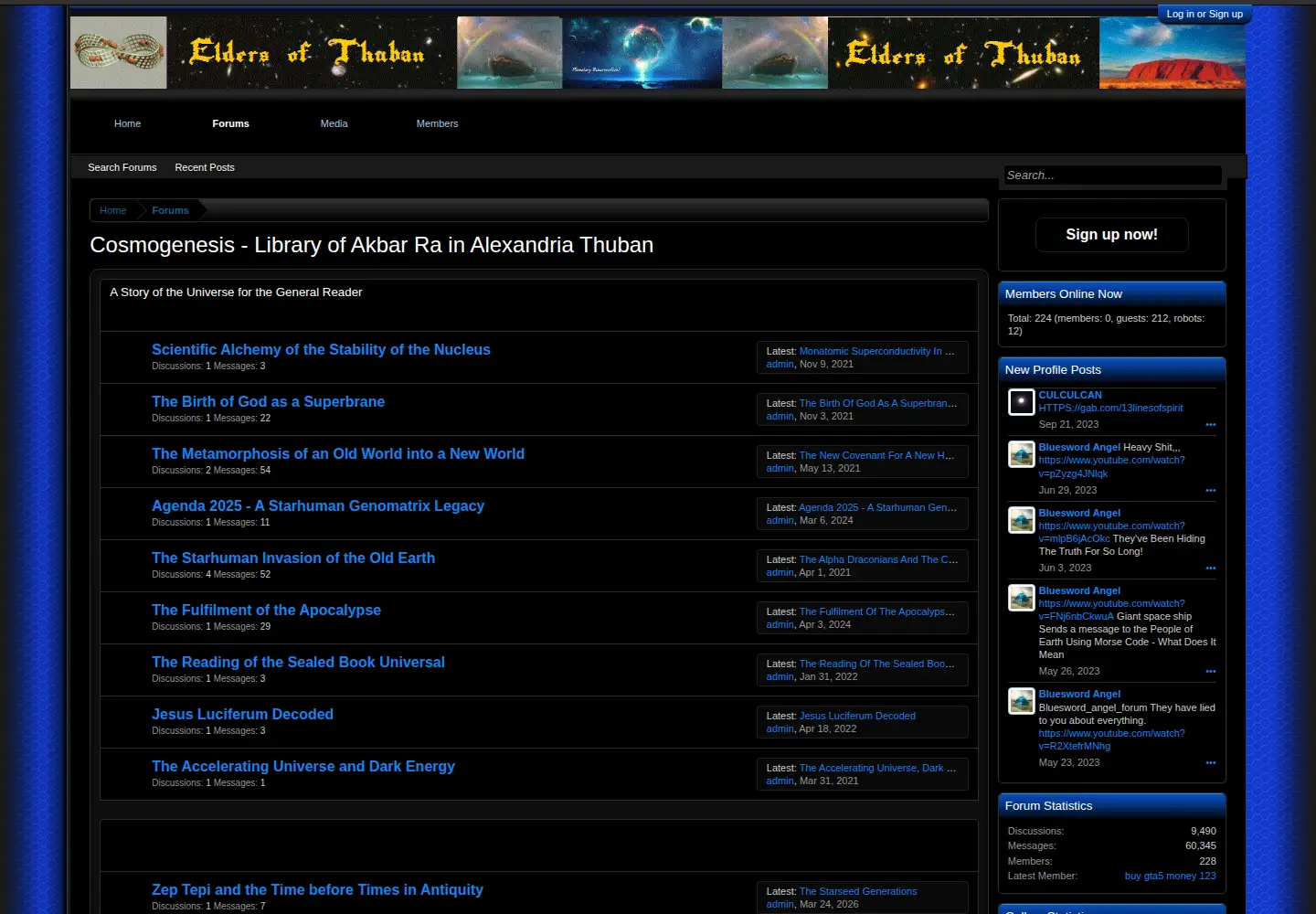Click the Log in or Sign up button
The image size is (1316, 914).
pos(1205,14)
